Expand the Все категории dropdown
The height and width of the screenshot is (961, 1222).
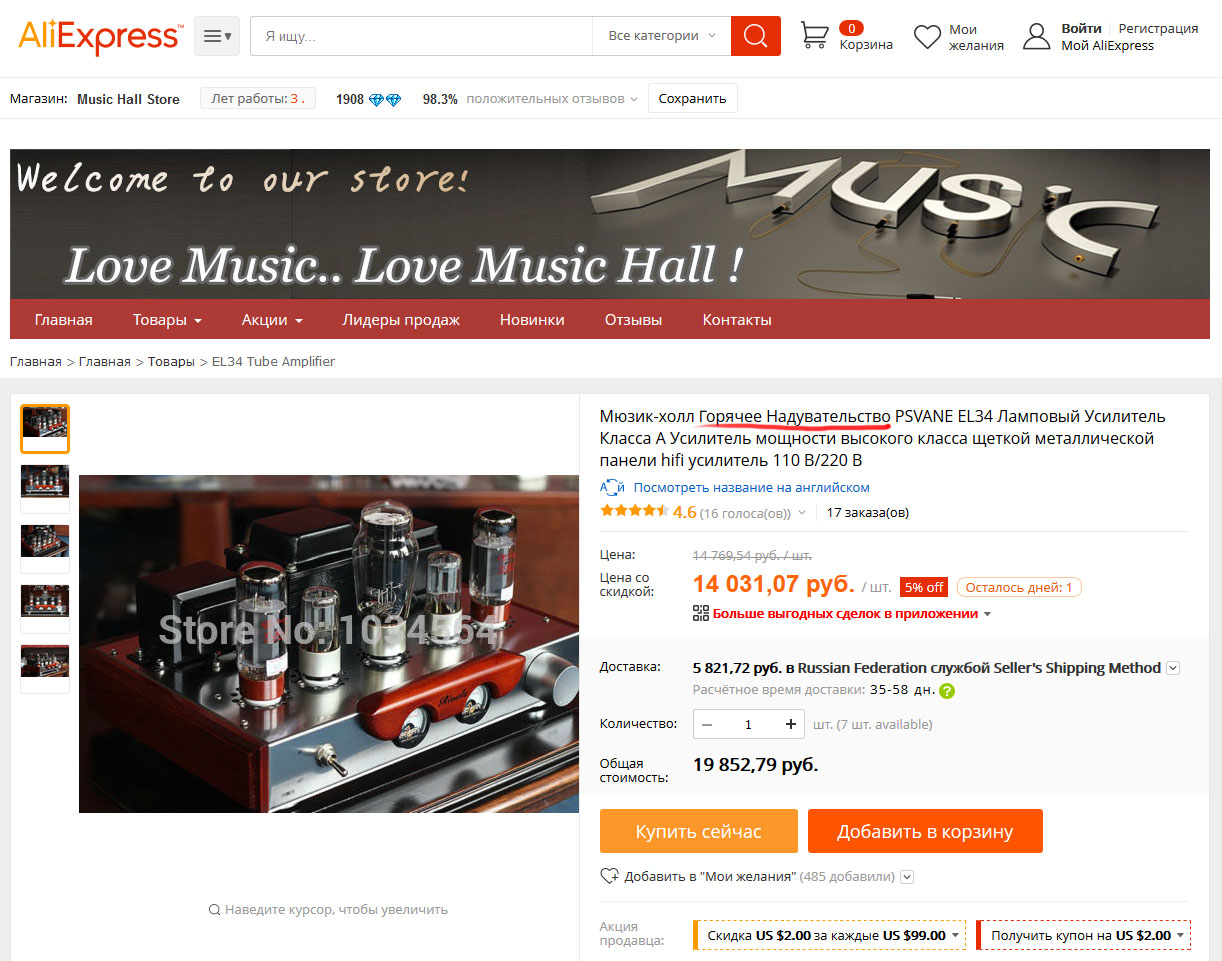coord(662,36)
